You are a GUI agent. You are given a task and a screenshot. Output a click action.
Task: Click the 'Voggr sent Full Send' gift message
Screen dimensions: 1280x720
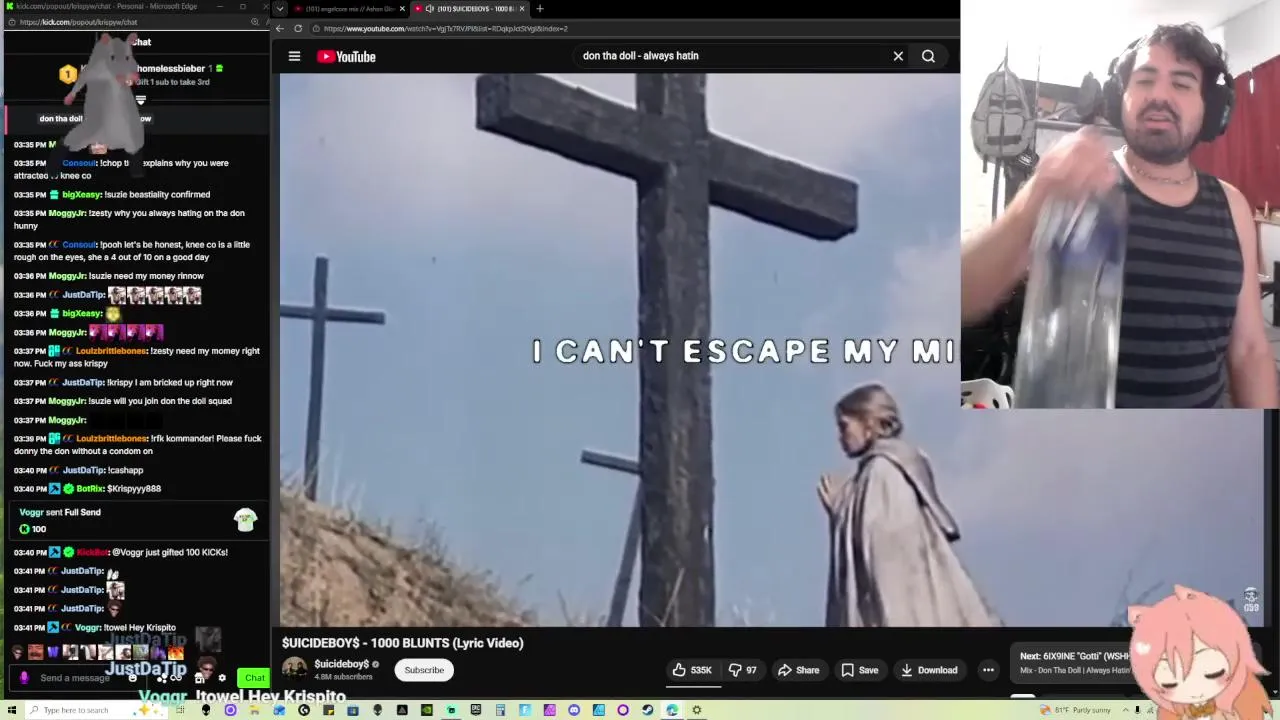click(135, 520)
